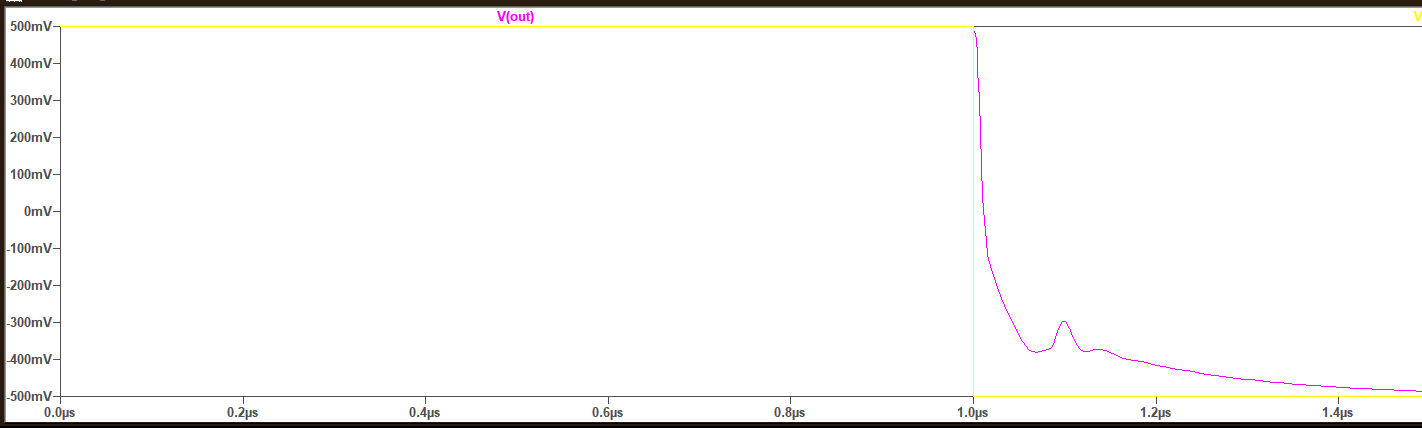This screenshot has width=1422, height=428.
Task: Click the -300mV y-axis label
Action: tap(27, 323)
